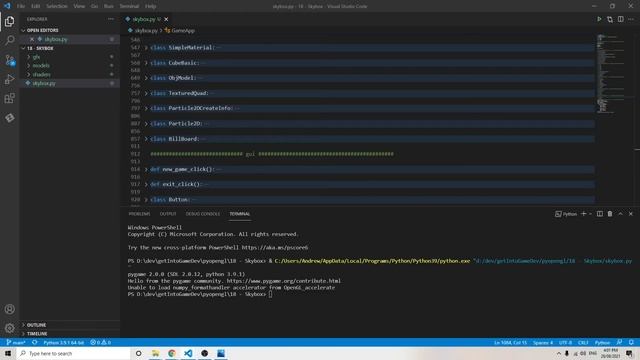The image size is (640, 360).
Task: Unfold the class Particle2DCreateInfo block
Action: [146, 109]
